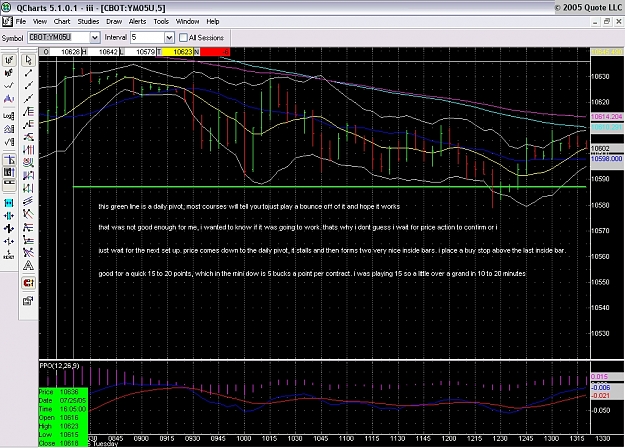Click the red magnet snap icon
625x448 pixels.
click(x=28, y=283)
